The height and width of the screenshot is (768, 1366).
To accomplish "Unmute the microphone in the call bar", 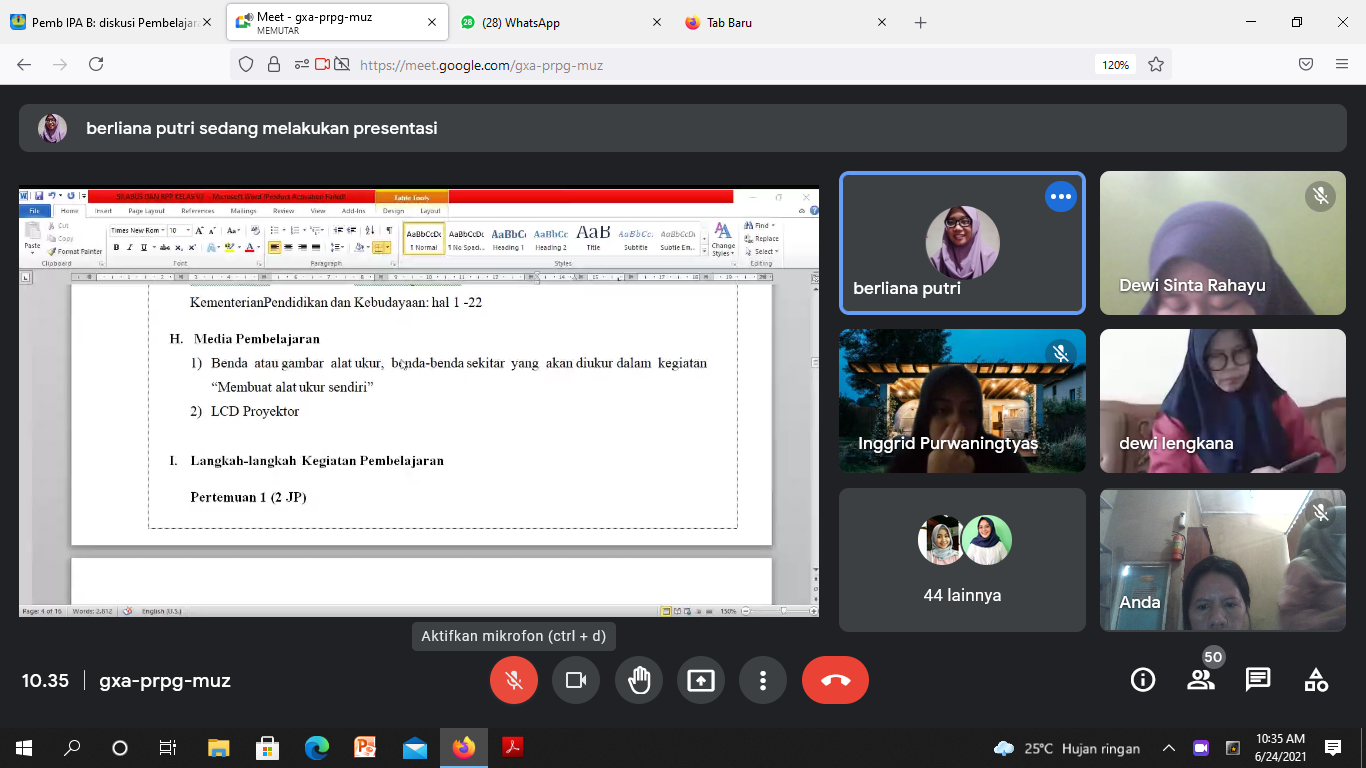I will tap(514, 681).
